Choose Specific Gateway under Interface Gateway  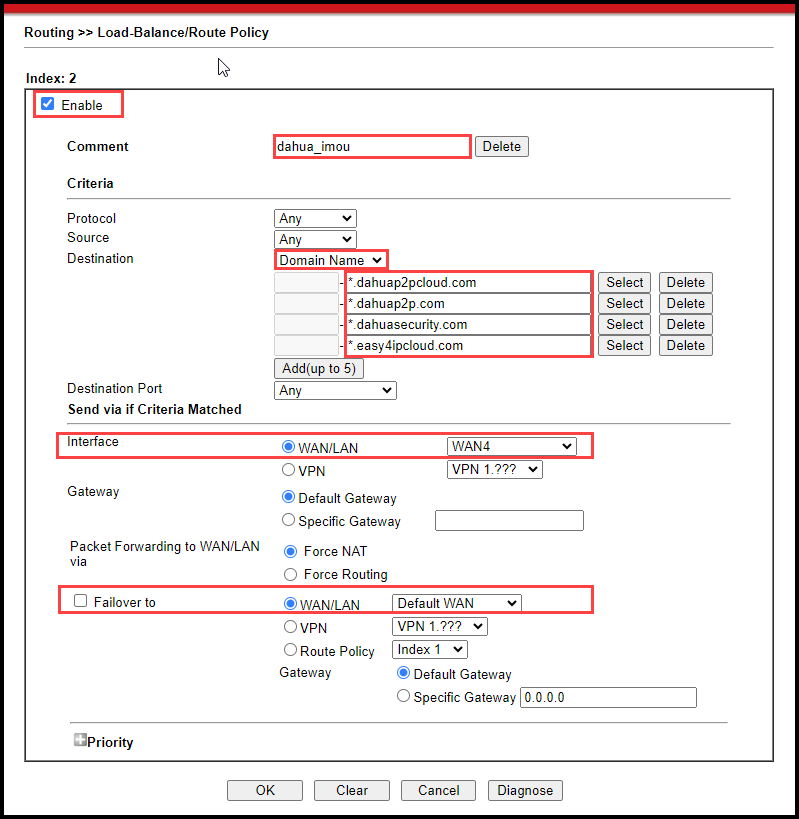tap(288, 520)
